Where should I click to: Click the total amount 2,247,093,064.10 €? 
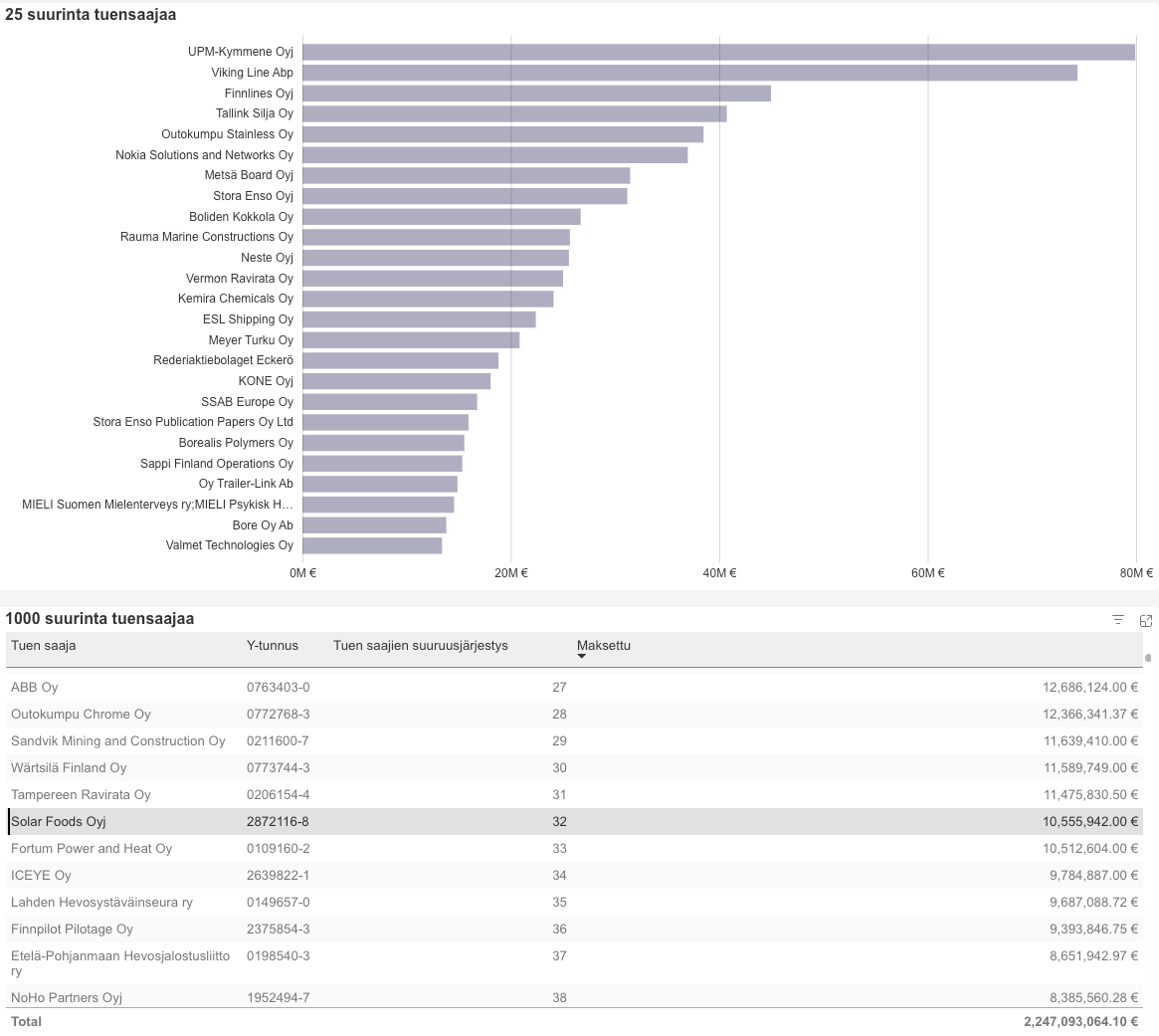pyautogui.click(x=1080, y=1021)
